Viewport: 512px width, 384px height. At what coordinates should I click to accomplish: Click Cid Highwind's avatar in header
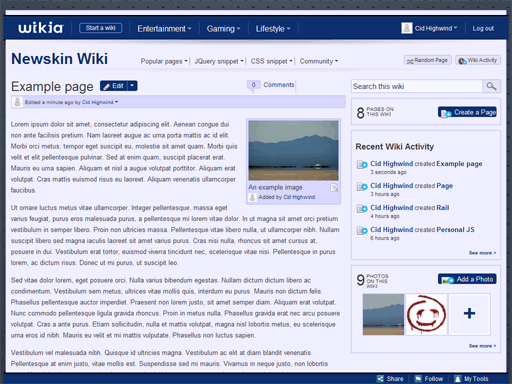(x=407, y=28)
